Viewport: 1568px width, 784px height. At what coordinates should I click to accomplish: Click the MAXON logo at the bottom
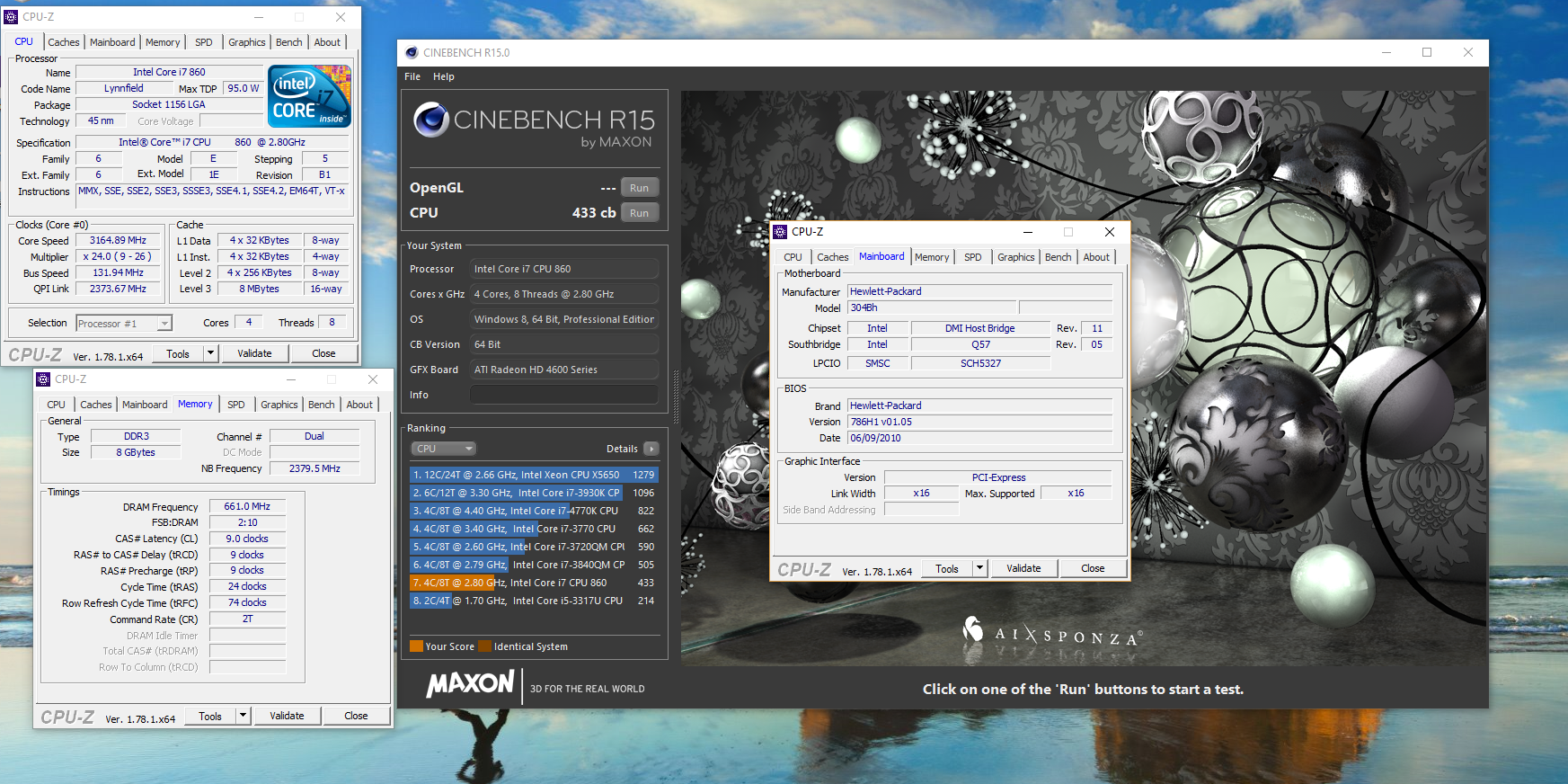click(470, 684)
